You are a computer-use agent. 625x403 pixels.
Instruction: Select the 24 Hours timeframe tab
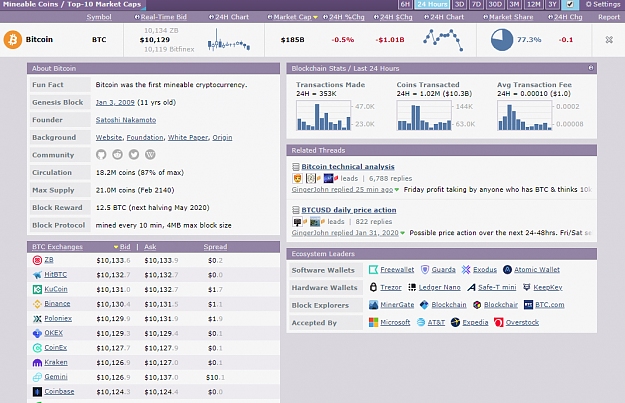(x=432, y=4)
